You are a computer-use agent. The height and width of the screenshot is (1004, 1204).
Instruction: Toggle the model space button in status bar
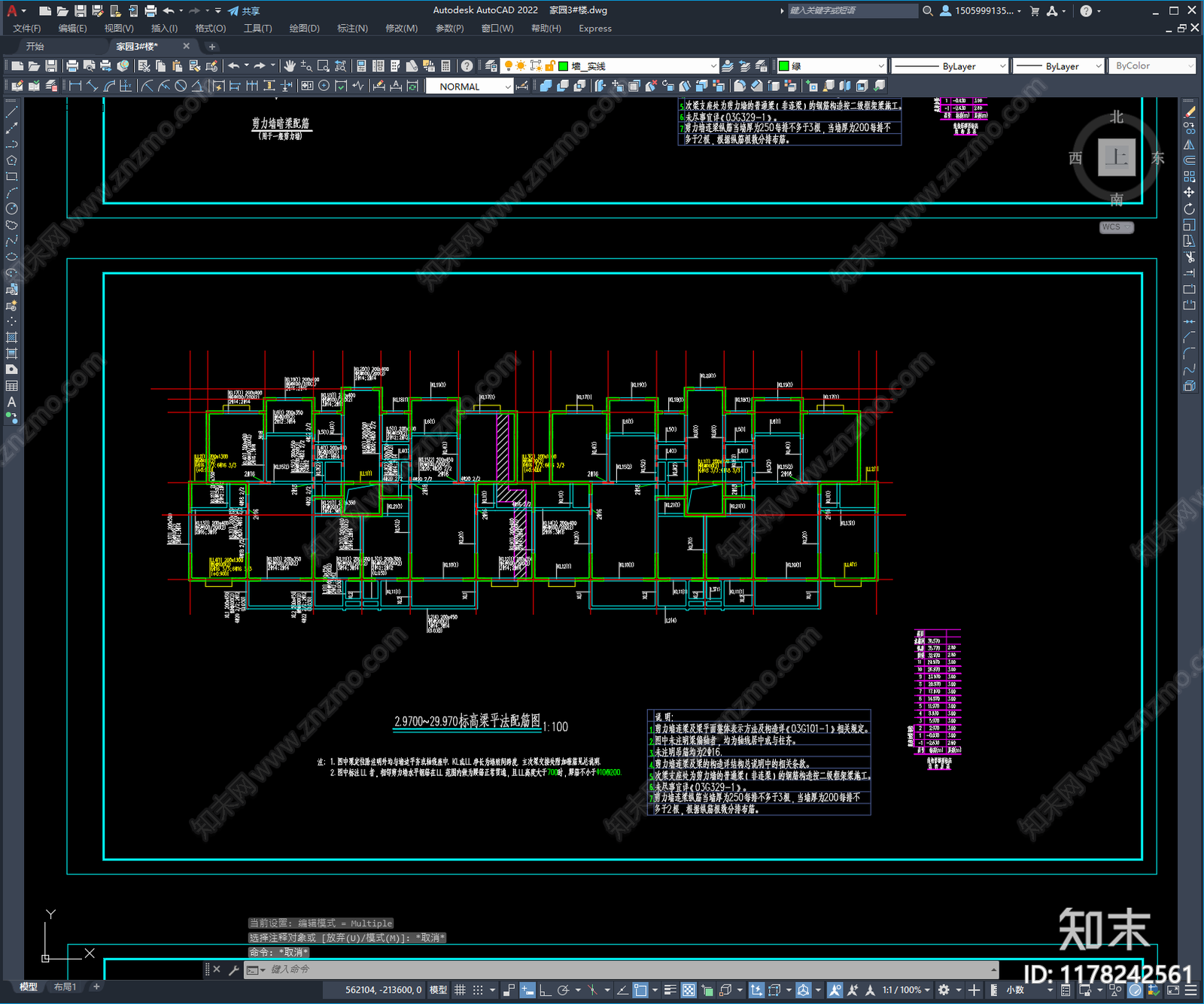[438, 990]
